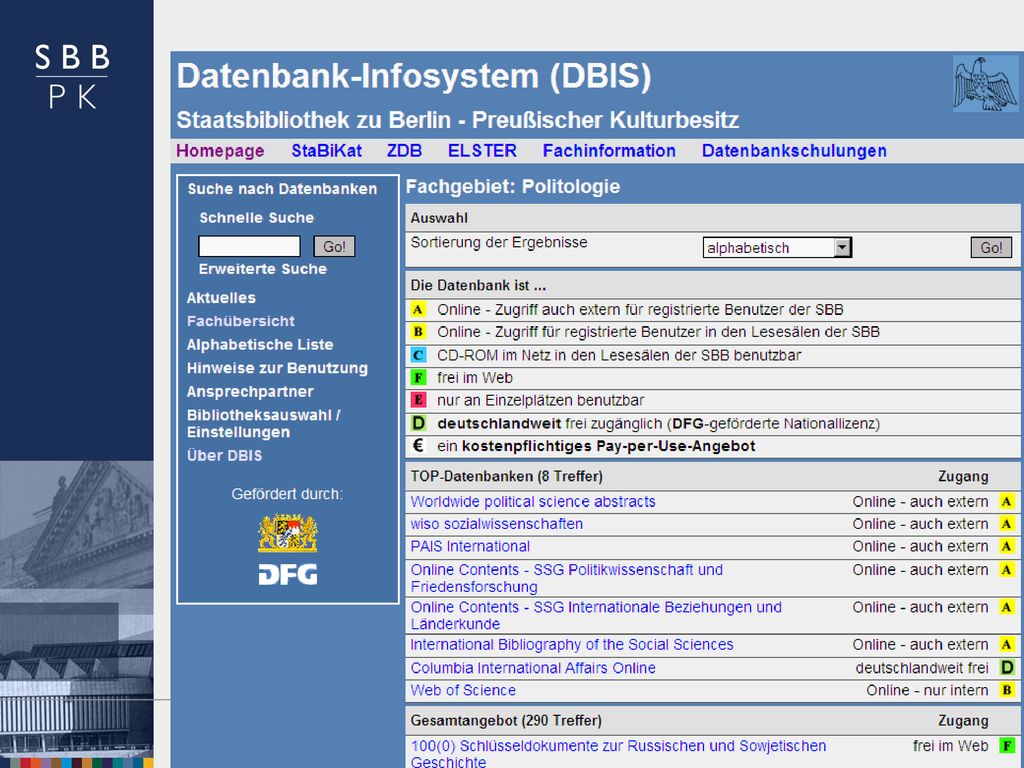The height and width of the screenshot is (768, 1024).
Task: Click the F icon beside 100(0) Schlüsseldokumente
Action: pos(1007,746)
